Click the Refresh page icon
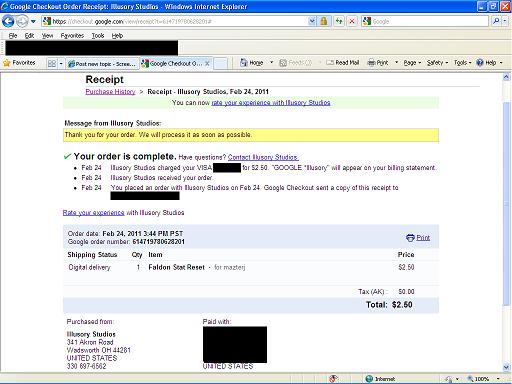 point(339,21)
